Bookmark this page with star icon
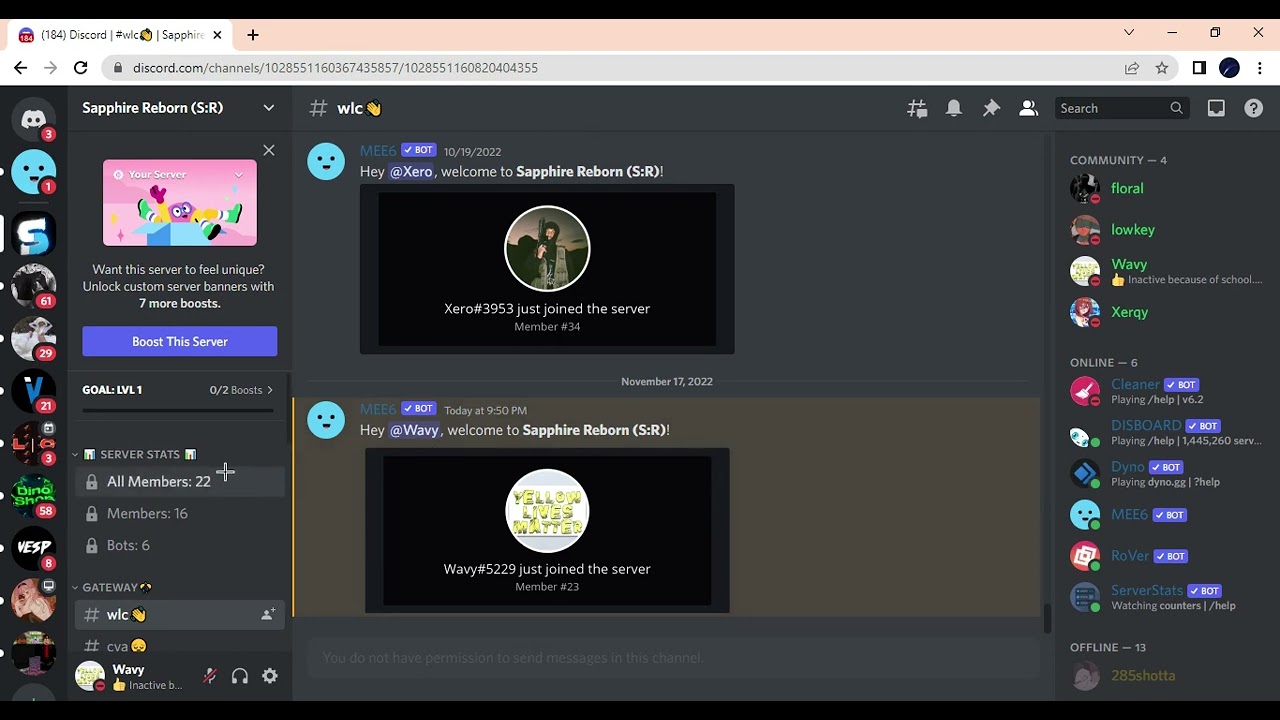 (x=1162, y=68)
